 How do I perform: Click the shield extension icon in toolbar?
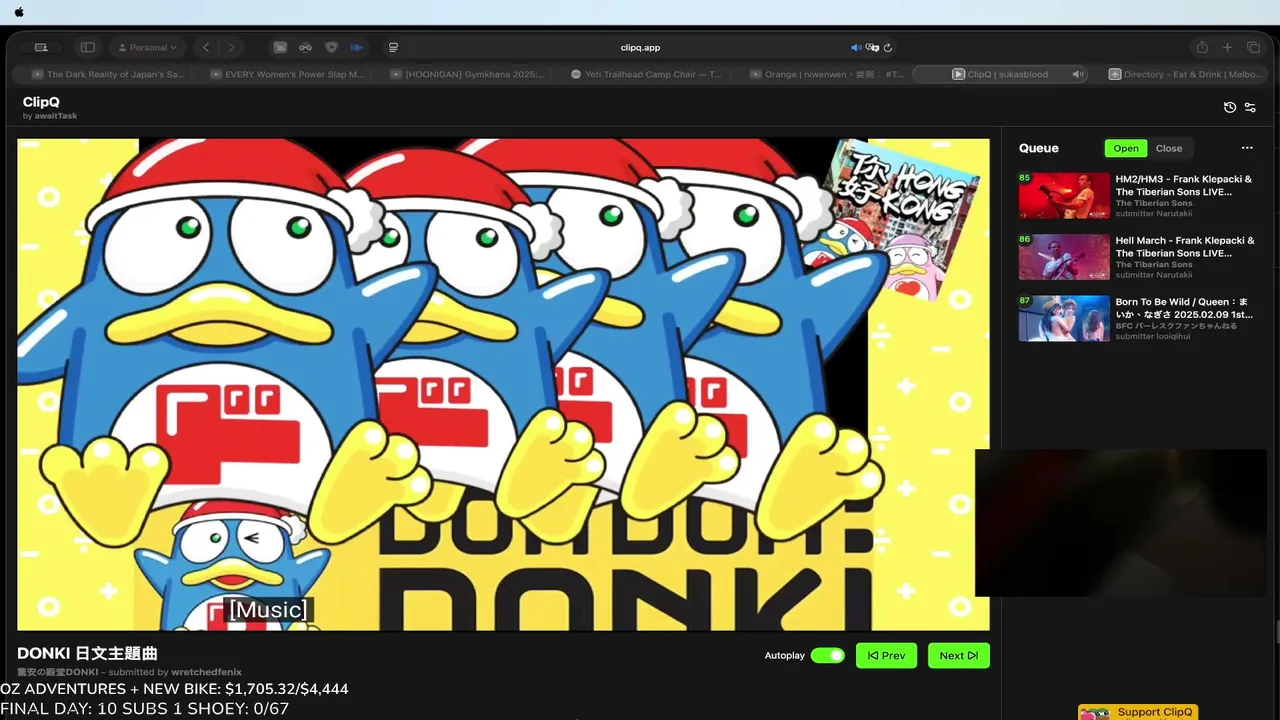pos(332,47)
